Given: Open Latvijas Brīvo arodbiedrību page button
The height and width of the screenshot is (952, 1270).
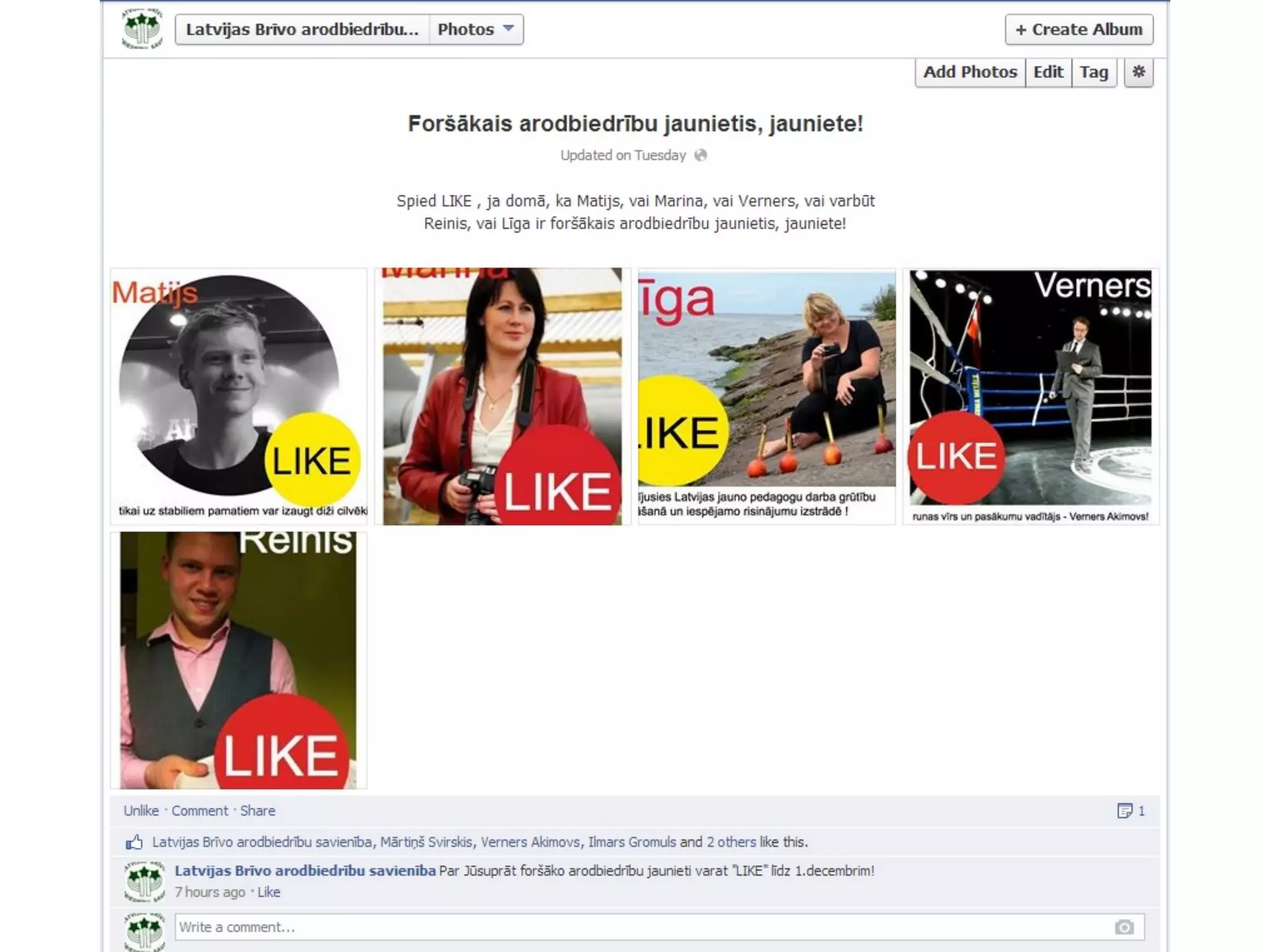Looking at the screenshot, I should [x=302, y=29].
